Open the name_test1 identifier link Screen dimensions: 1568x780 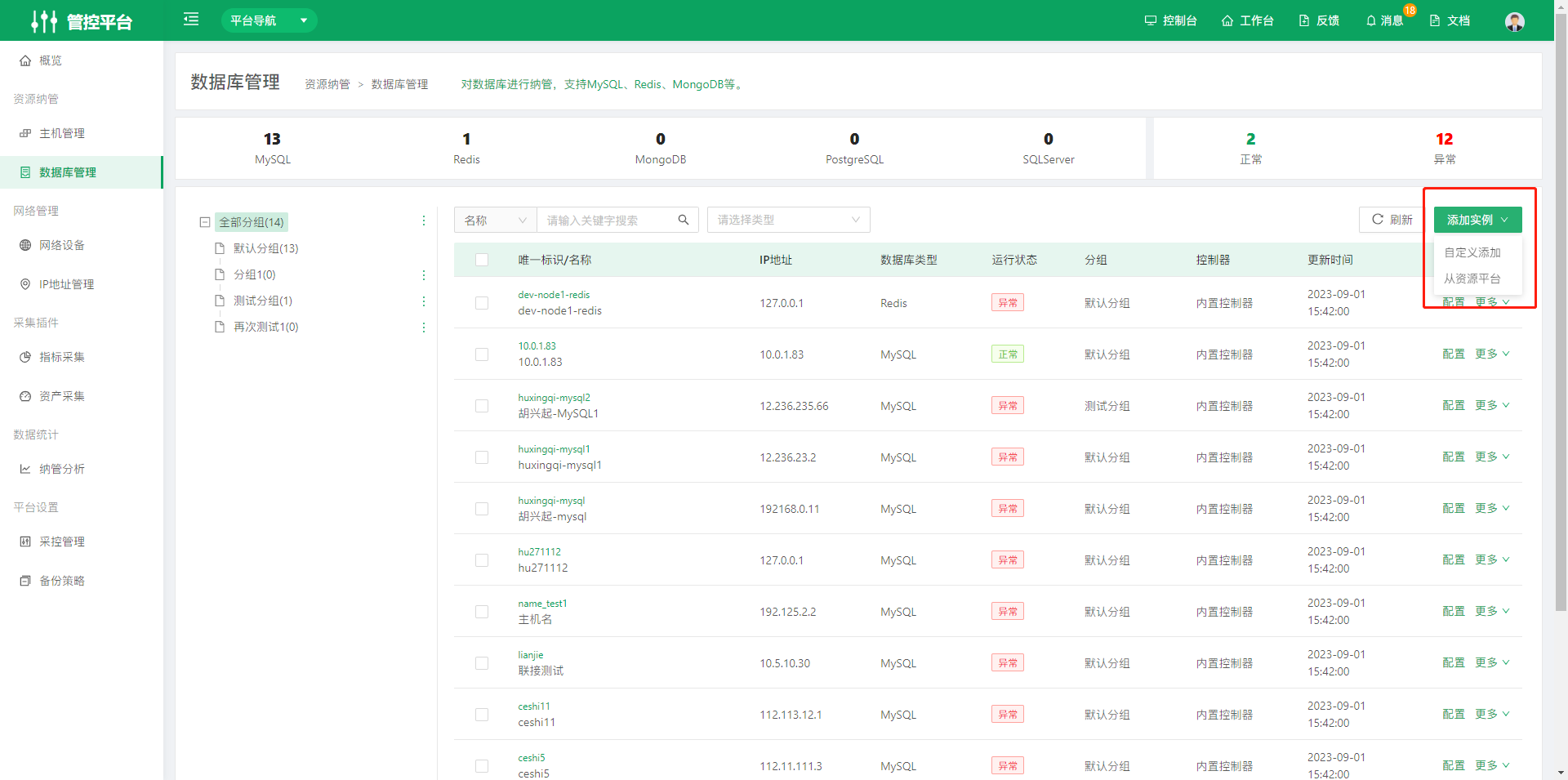(542, 604)
